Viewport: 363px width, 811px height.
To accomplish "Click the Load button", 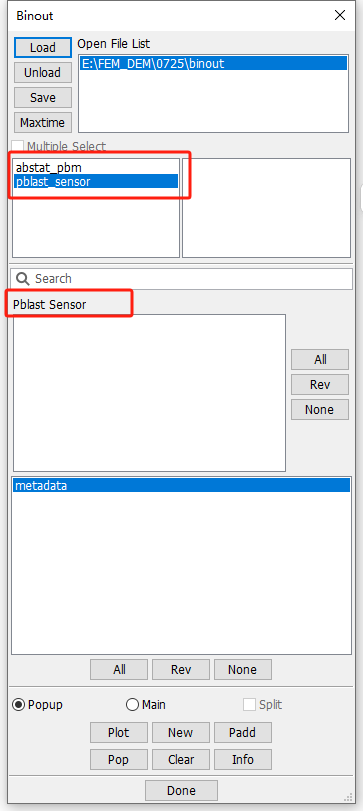I will (x=42, y=48).
